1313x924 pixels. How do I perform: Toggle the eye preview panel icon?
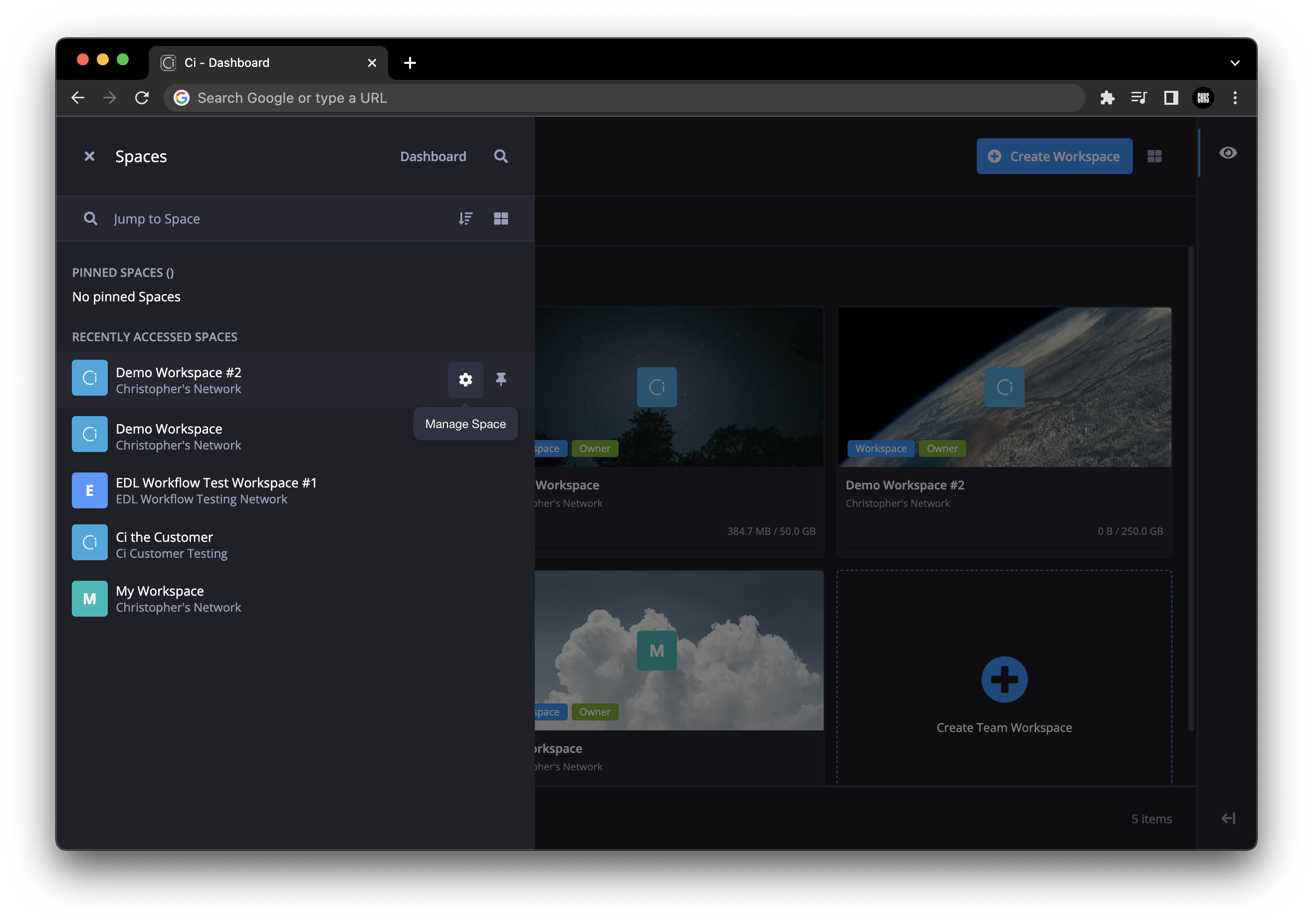[x=1227, y=153]
